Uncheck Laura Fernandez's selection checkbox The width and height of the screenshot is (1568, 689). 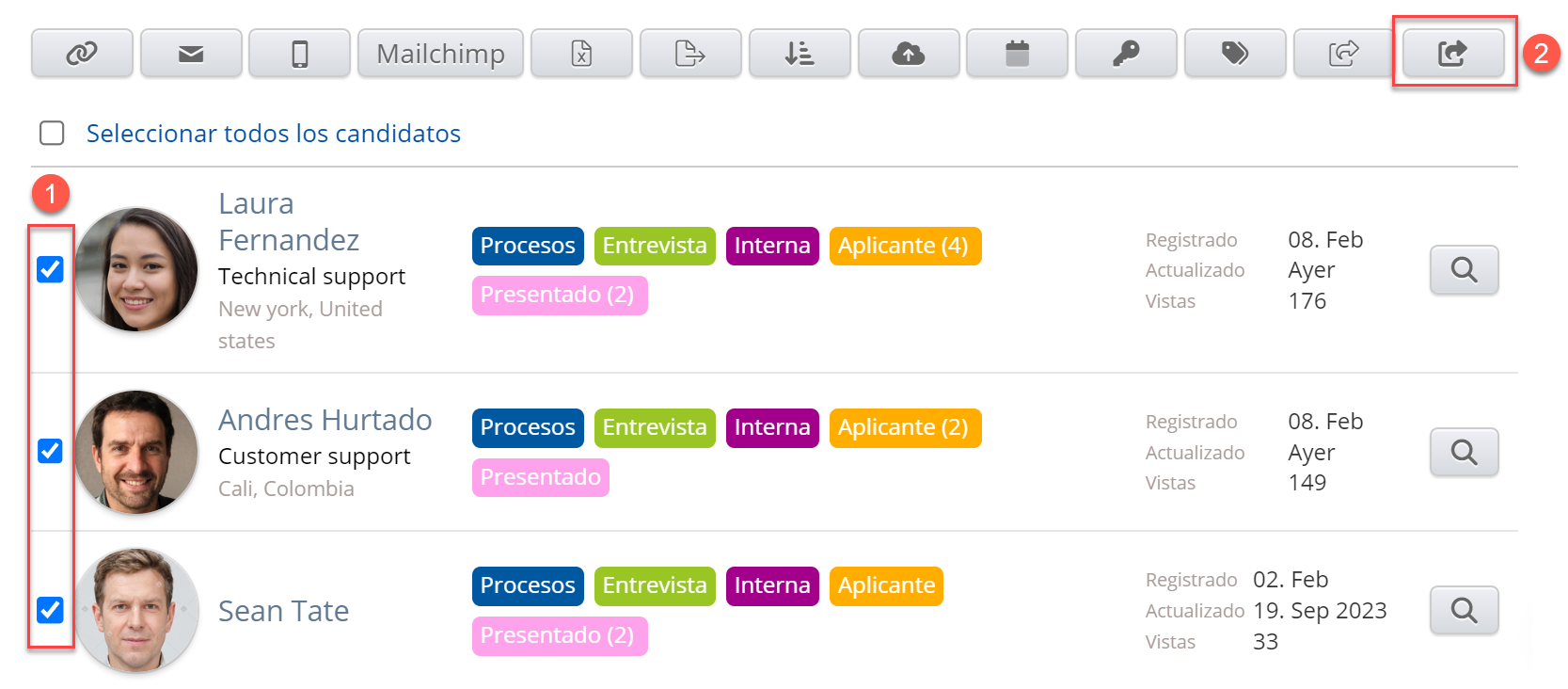click(50, 270)
